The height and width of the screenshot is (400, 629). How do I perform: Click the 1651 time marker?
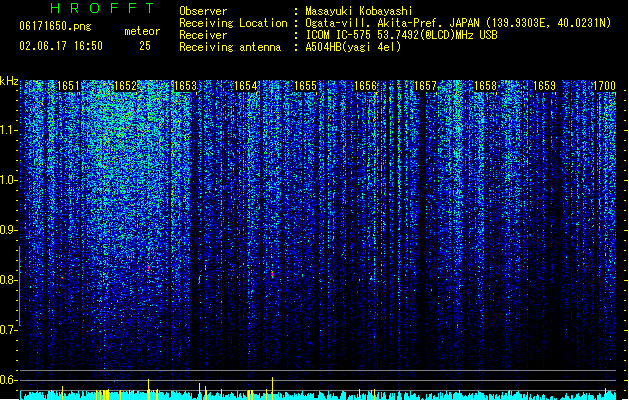(68, 86)
